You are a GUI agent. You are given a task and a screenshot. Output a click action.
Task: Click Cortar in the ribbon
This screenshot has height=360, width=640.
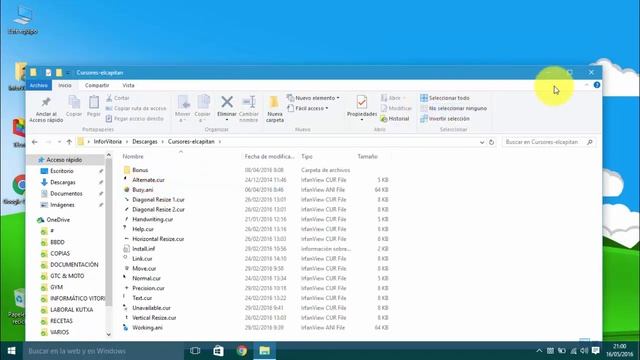118,98
